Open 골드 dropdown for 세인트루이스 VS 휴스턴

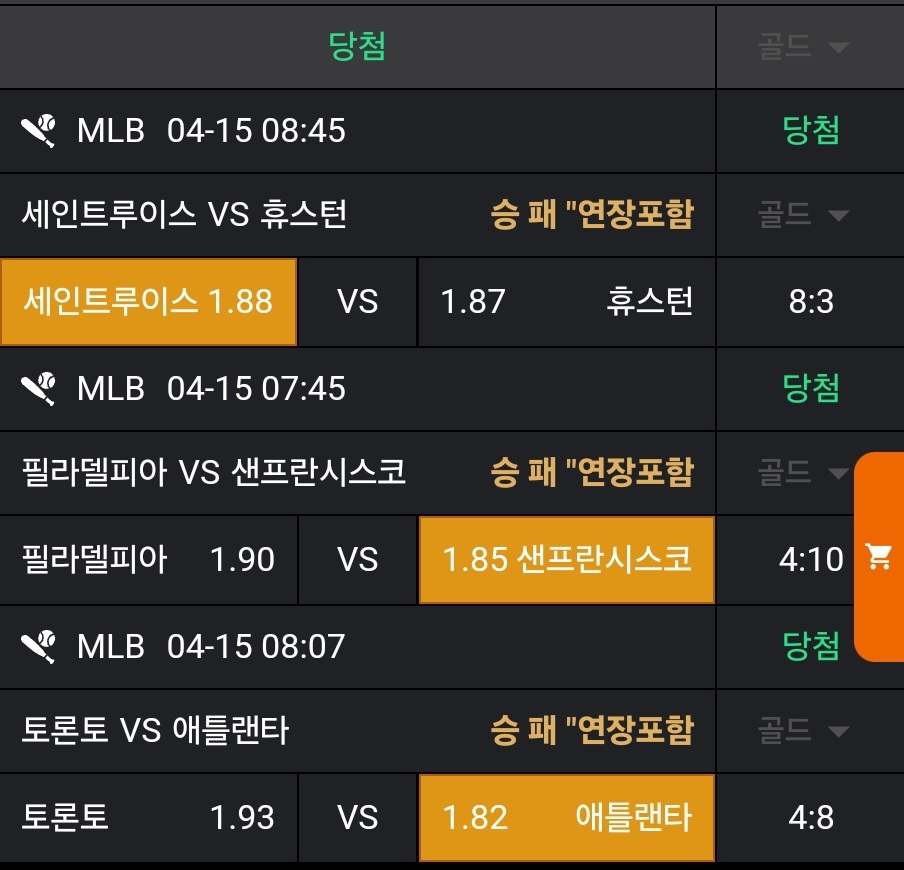pos(804,214)
